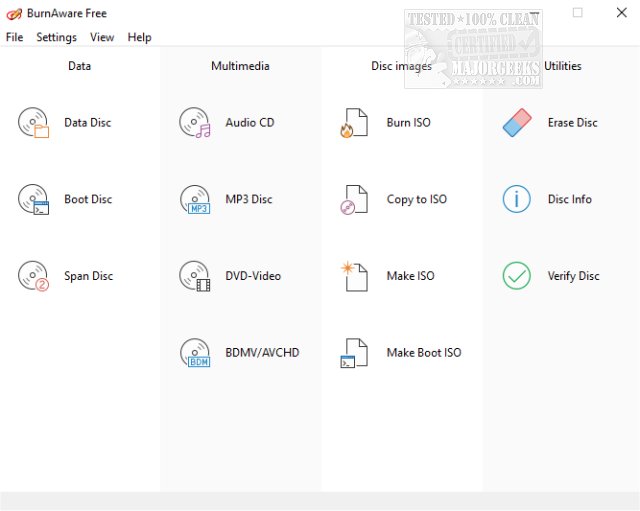
Task: Launch the Audio CD icon
Action: coord(195,123)
